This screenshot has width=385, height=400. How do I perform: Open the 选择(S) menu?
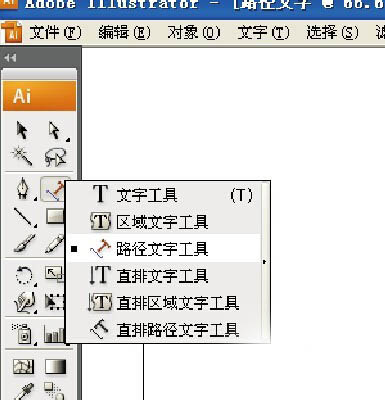click(333, 33)
